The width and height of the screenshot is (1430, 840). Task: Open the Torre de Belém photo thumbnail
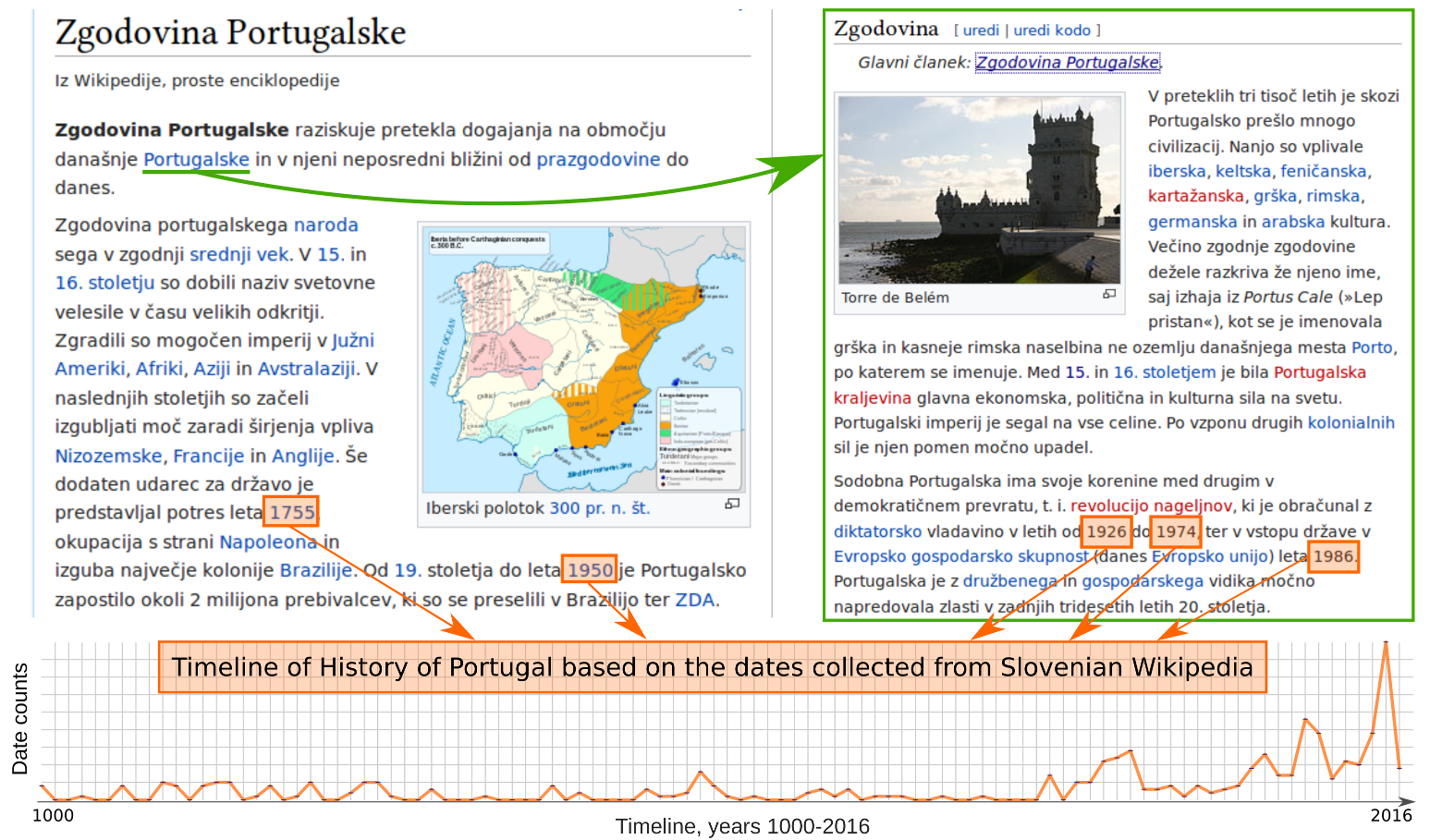click(979, 189)
